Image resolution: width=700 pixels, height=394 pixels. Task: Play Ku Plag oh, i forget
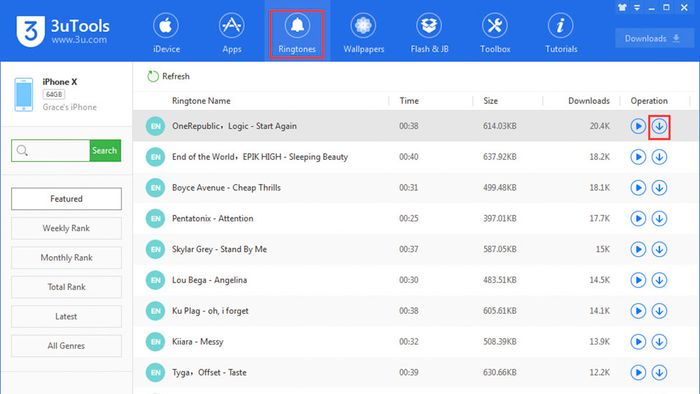pos(638,311)
